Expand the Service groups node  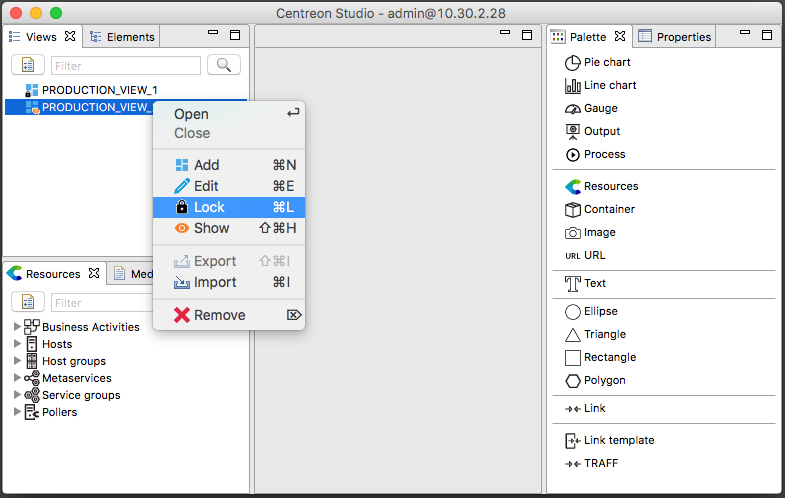click(x=17, y=395)
